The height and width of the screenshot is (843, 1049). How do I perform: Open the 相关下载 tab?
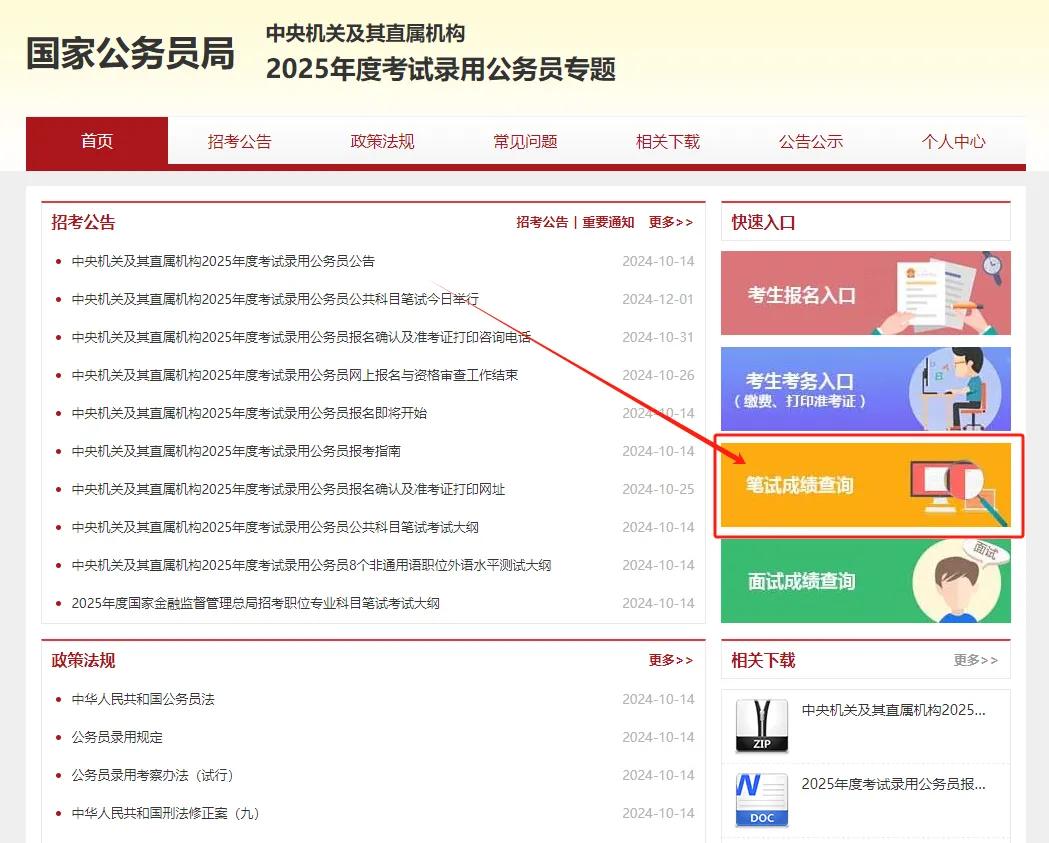point(667,142)
